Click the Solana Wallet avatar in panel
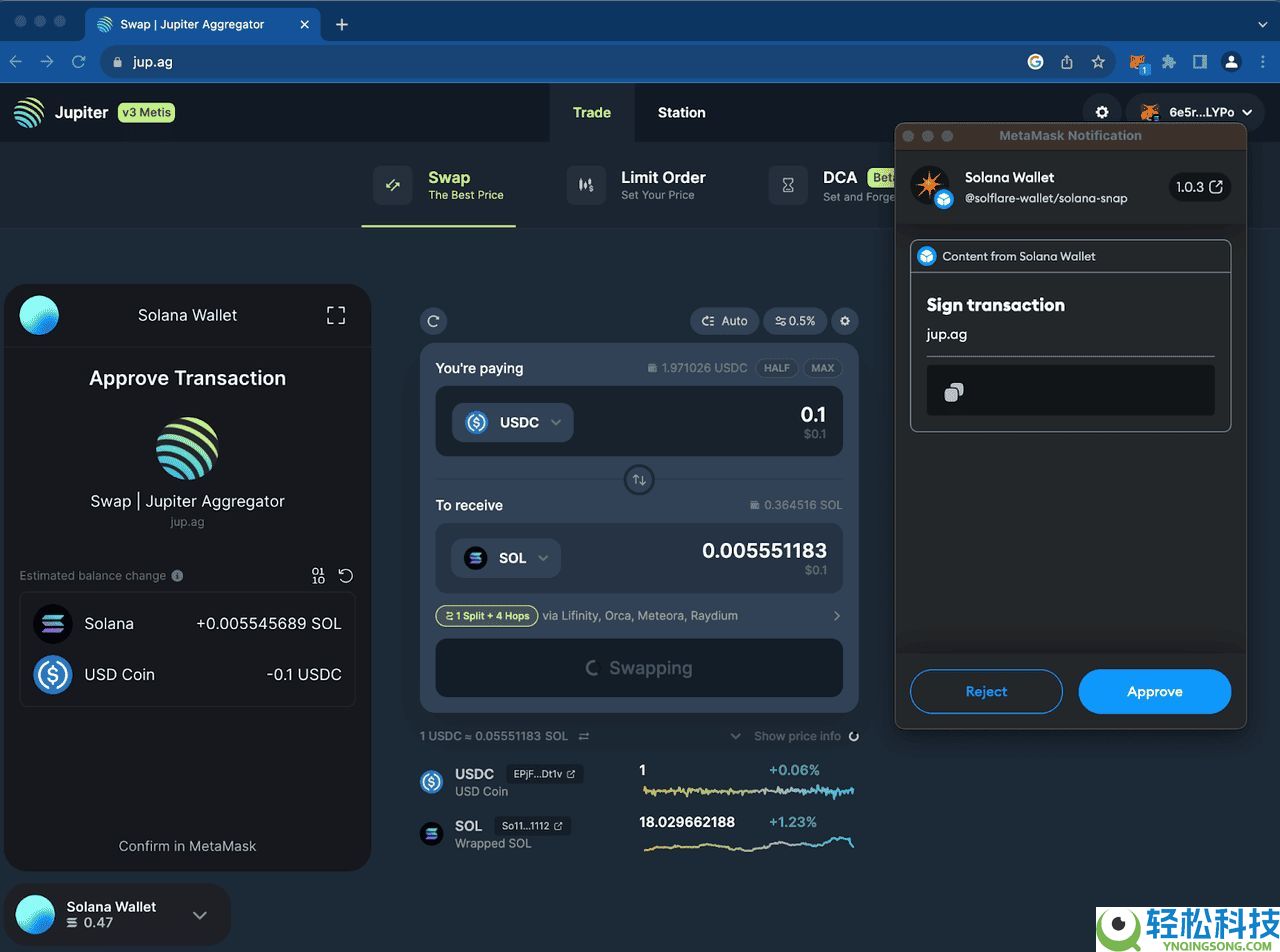The image size is (1280, 952). pyautogui.click(x=39, y=315)
